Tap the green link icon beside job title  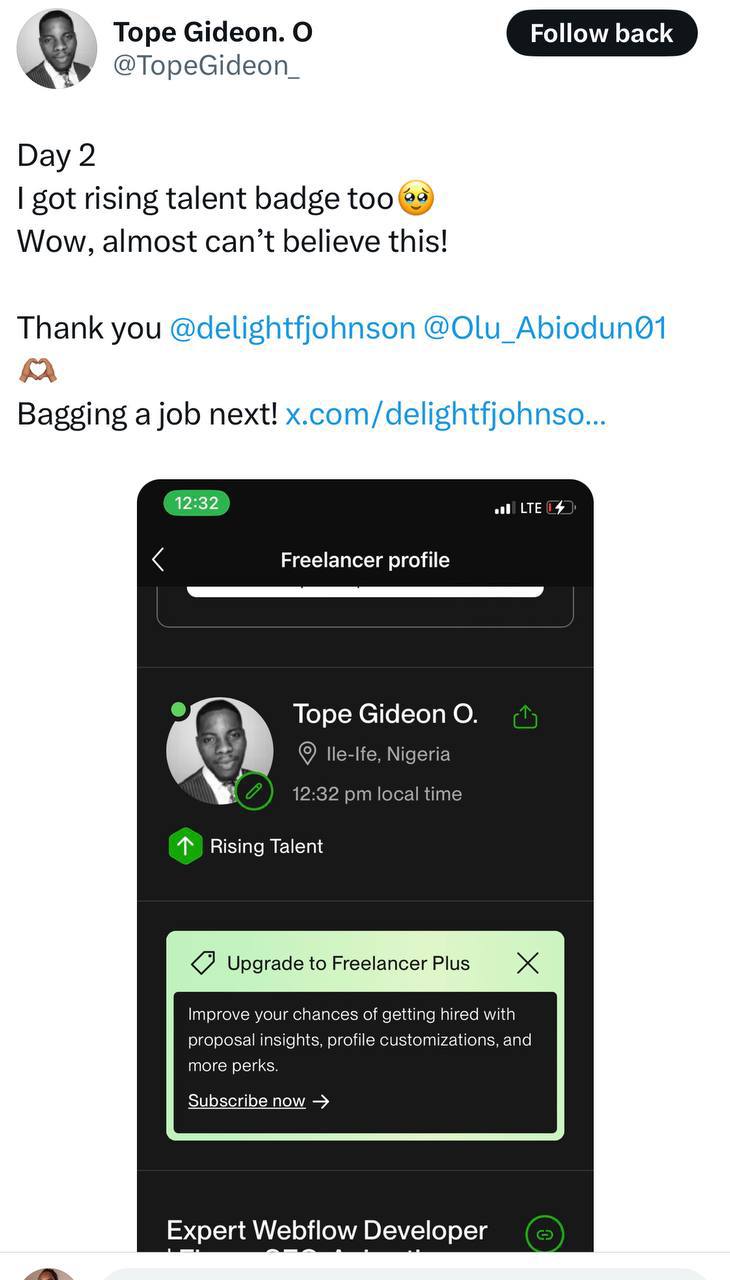(x=544, y=1234)
